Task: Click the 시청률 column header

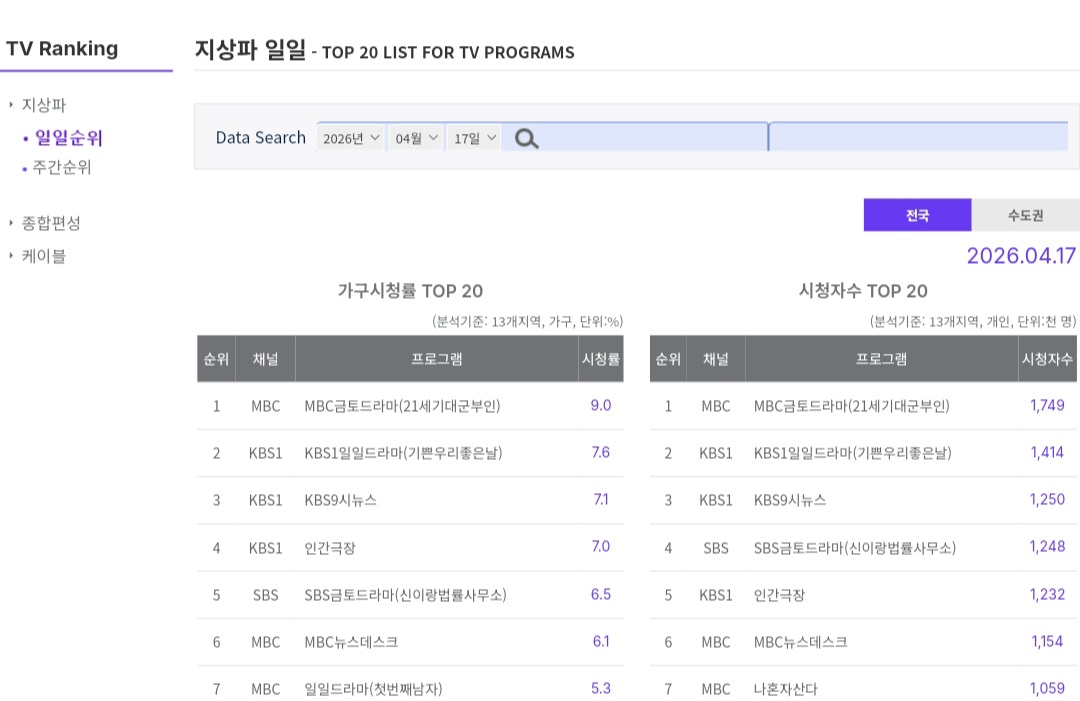Action: click(601, 359)
